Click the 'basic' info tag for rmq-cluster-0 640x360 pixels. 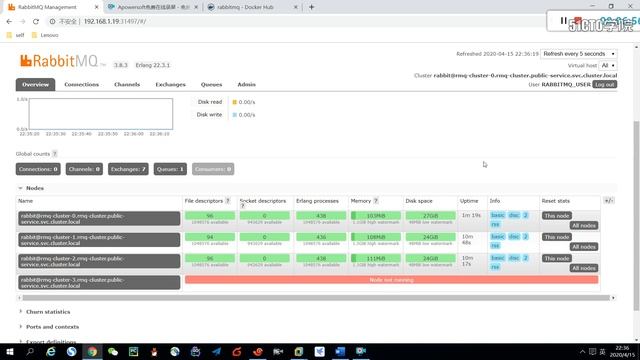coord(498,215)
